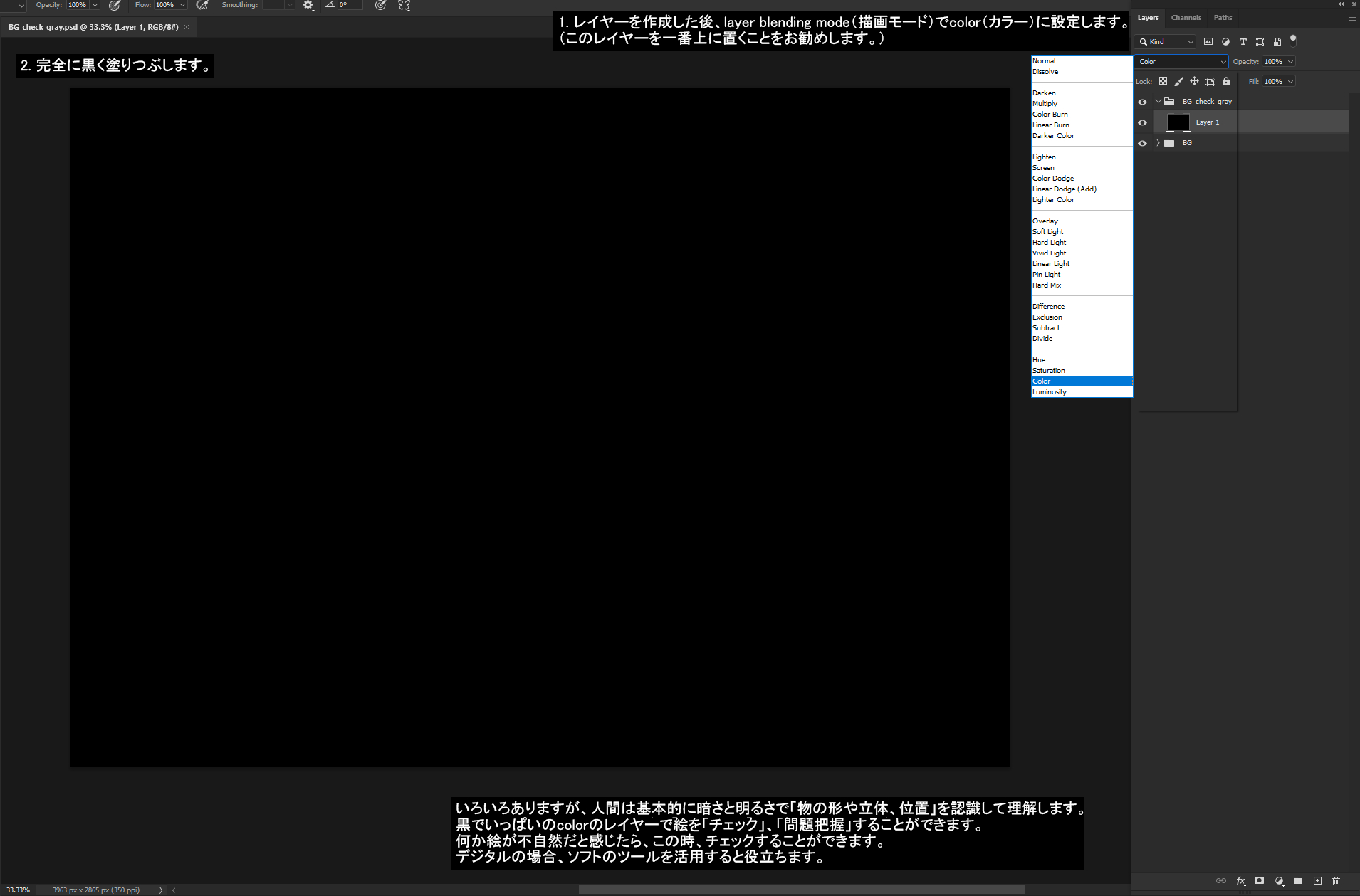1360x896 pixels.
Task: Open the layer Opacity dropdown arrow
Action: pos(1290,62)
